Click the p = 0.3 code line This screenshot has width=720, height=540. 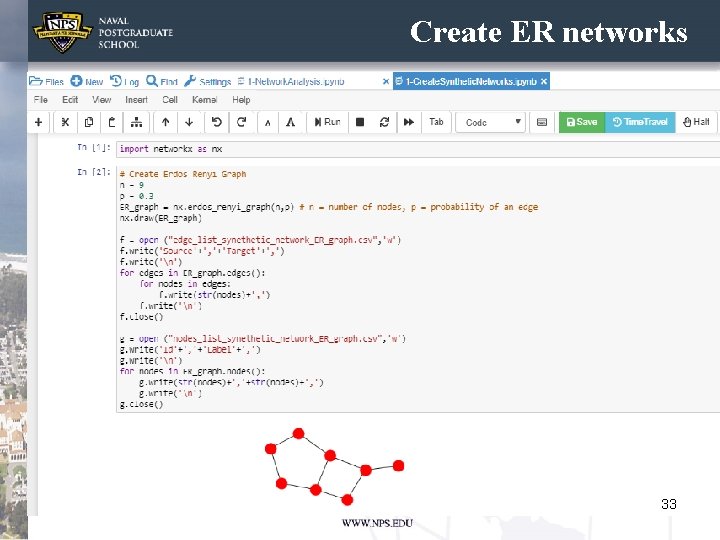point(136,196)
